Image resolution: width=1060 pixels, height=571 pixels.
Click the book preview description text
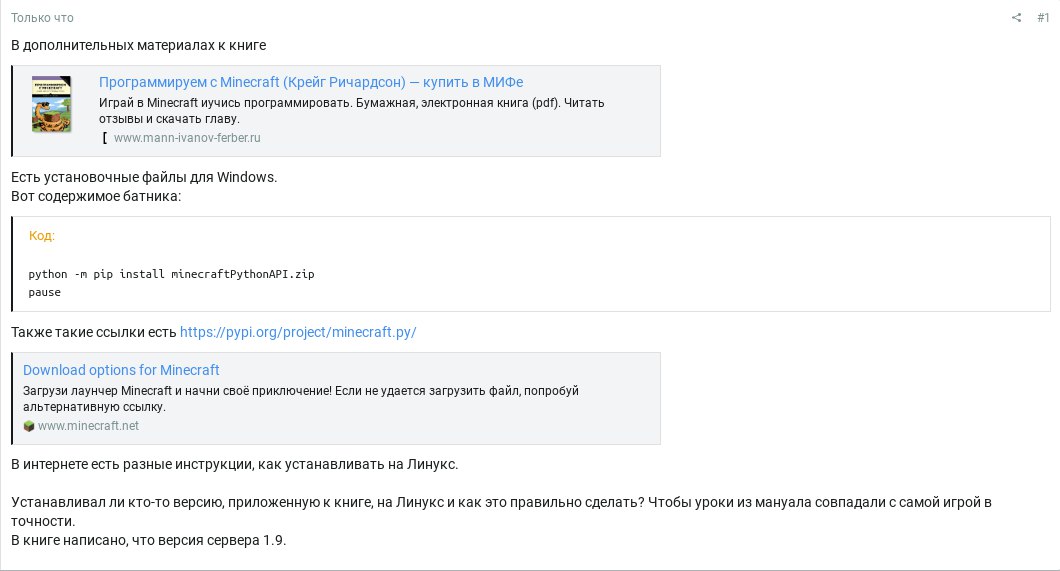[x=352, y=111]
